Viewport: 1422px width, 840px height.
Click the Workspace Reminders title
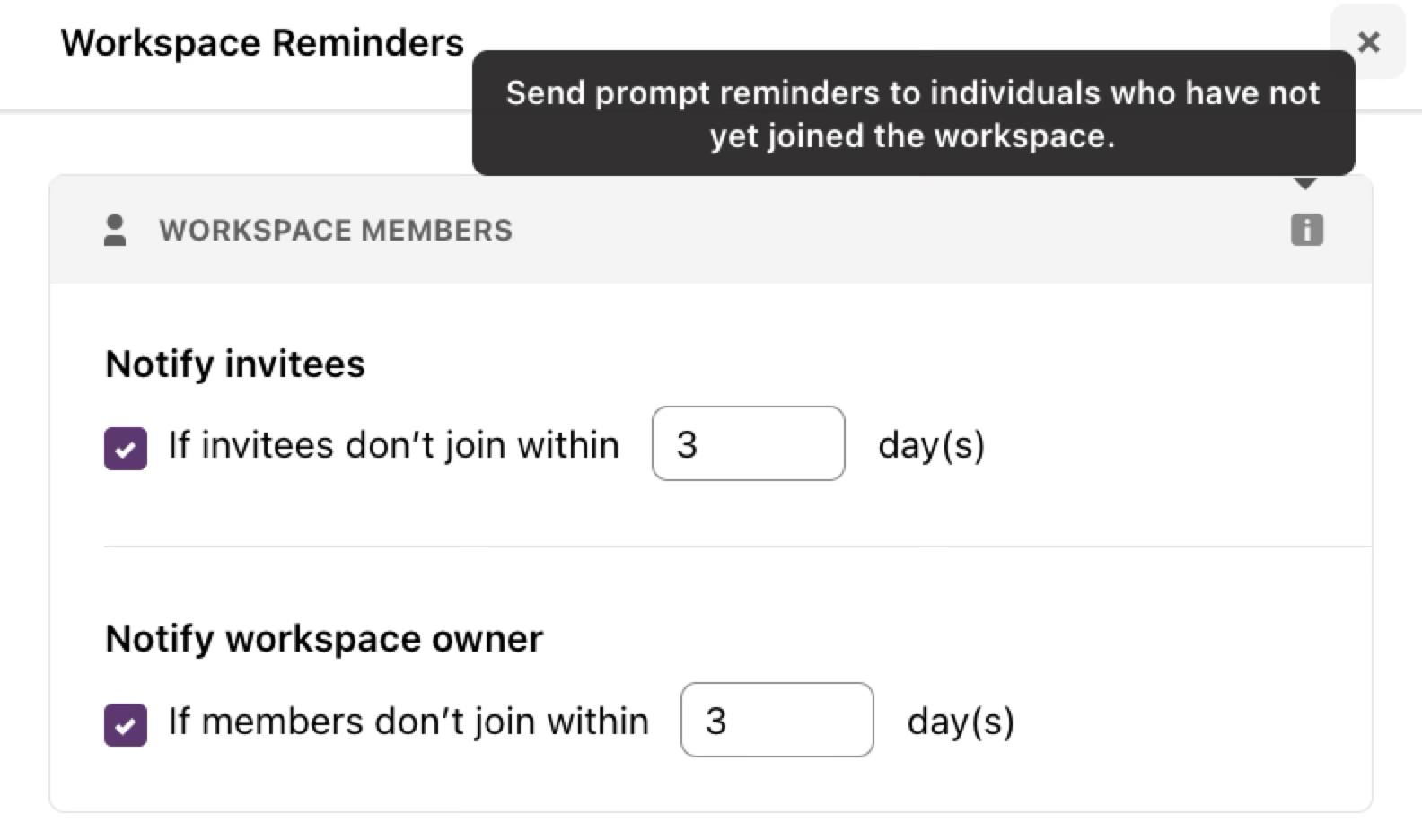262,43
